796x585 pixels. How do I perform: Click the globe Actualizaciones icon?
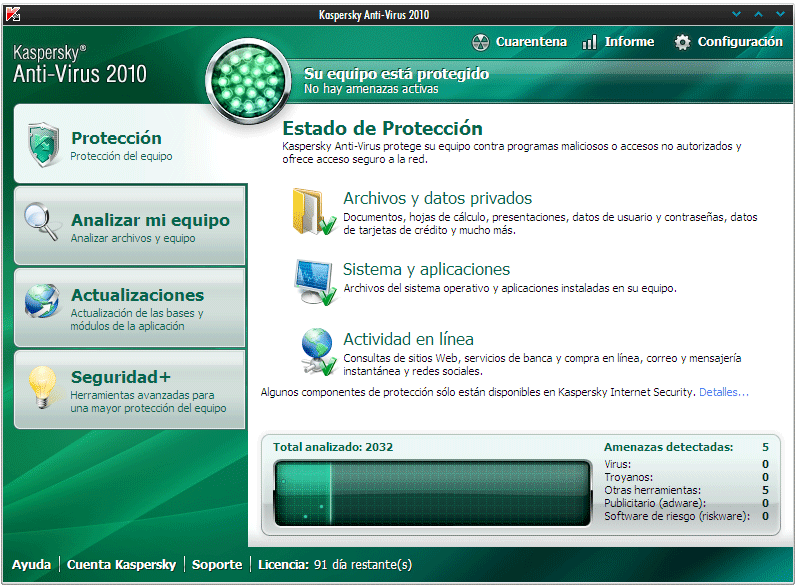[42, 302]
